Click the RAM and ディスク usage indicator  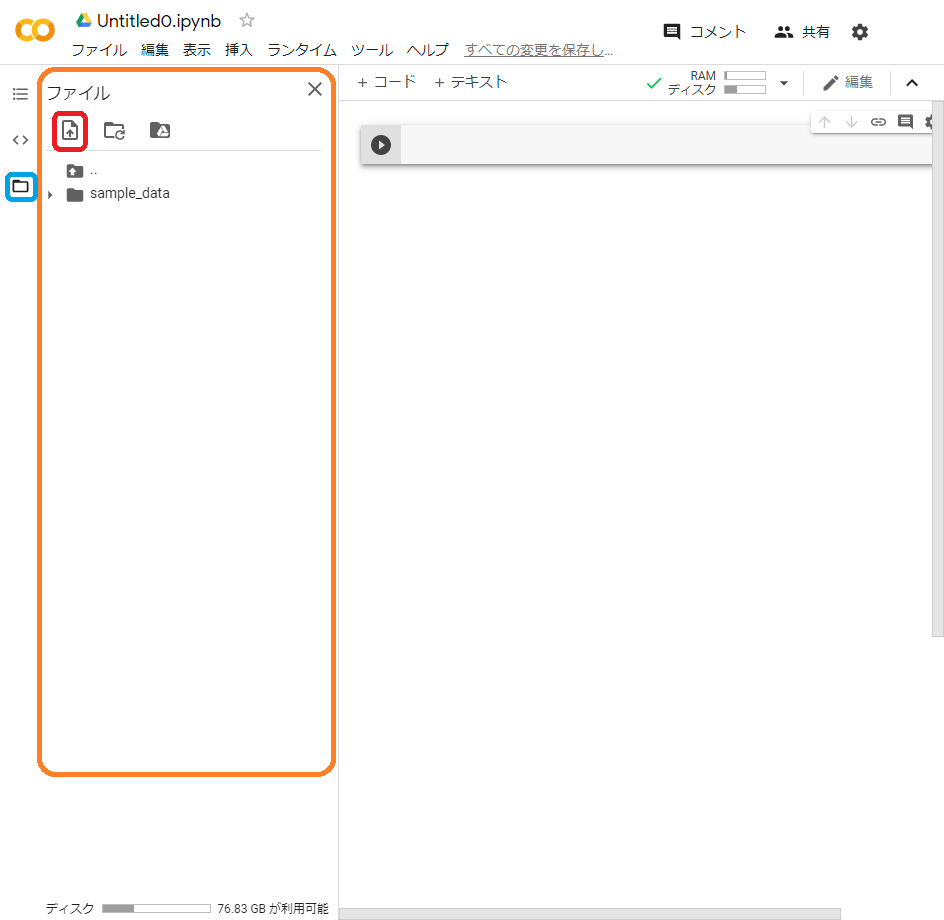coord(716,82)
